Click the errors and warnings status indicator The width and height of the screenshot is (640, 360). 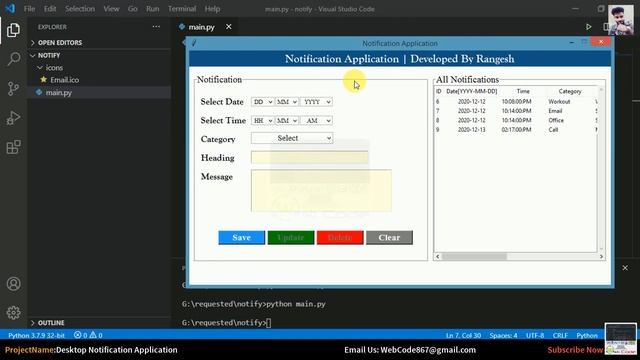(x=88, y=335)
